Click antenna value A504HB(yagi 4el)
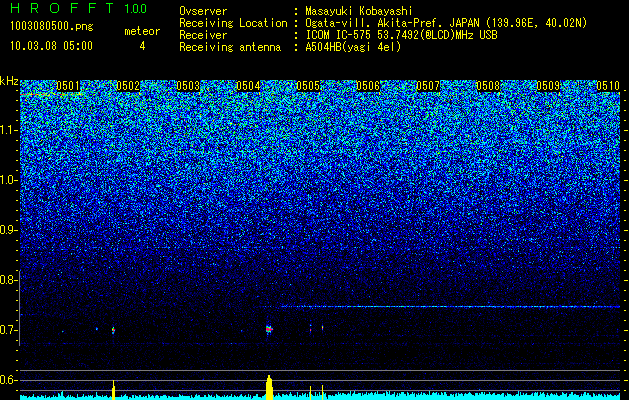629x400 pixels. (x=353, y=47)
